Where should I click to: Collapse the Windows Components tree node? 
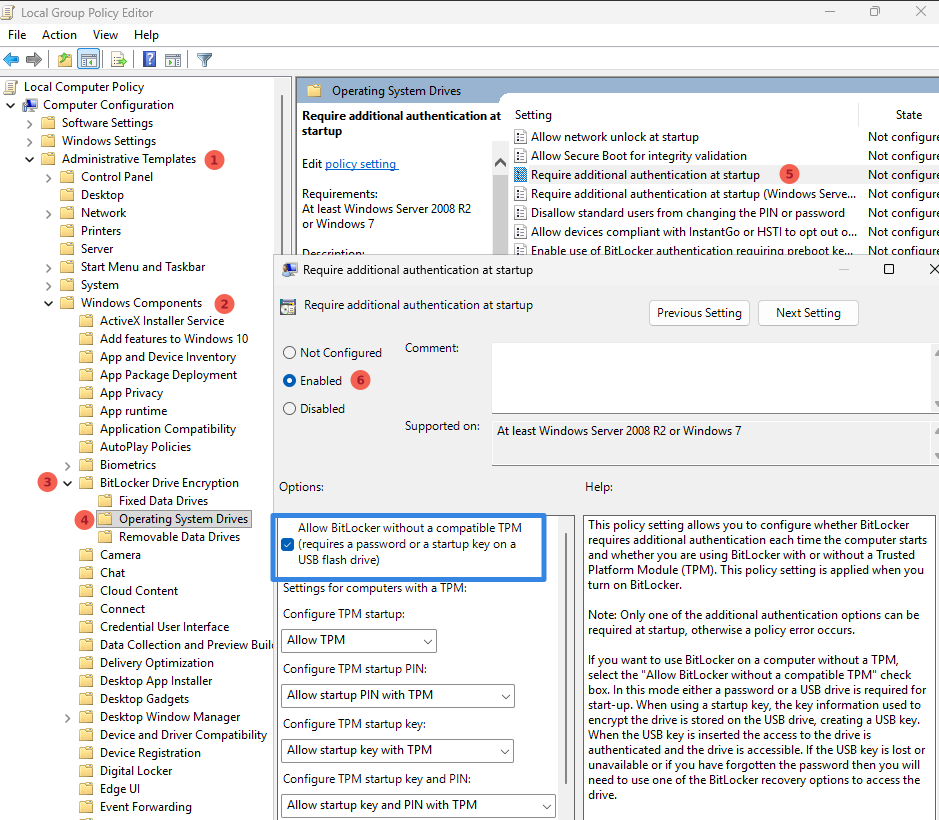[47, 302]
